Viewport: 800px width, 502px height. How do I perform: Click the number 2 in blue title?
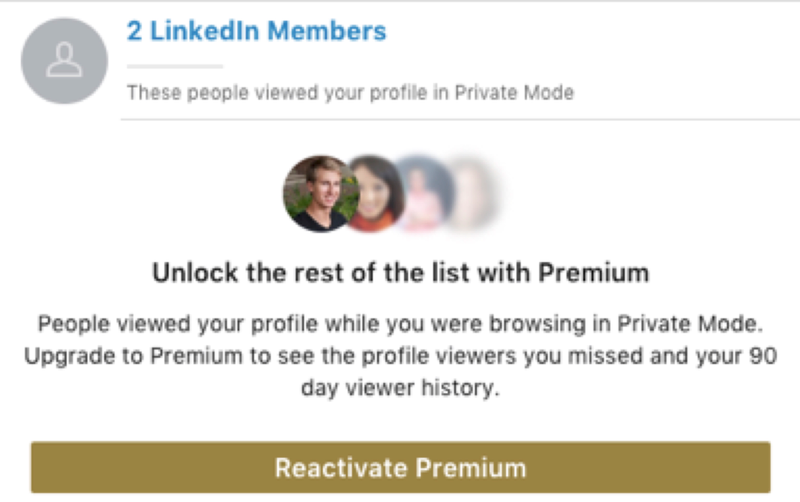(134, 31)
